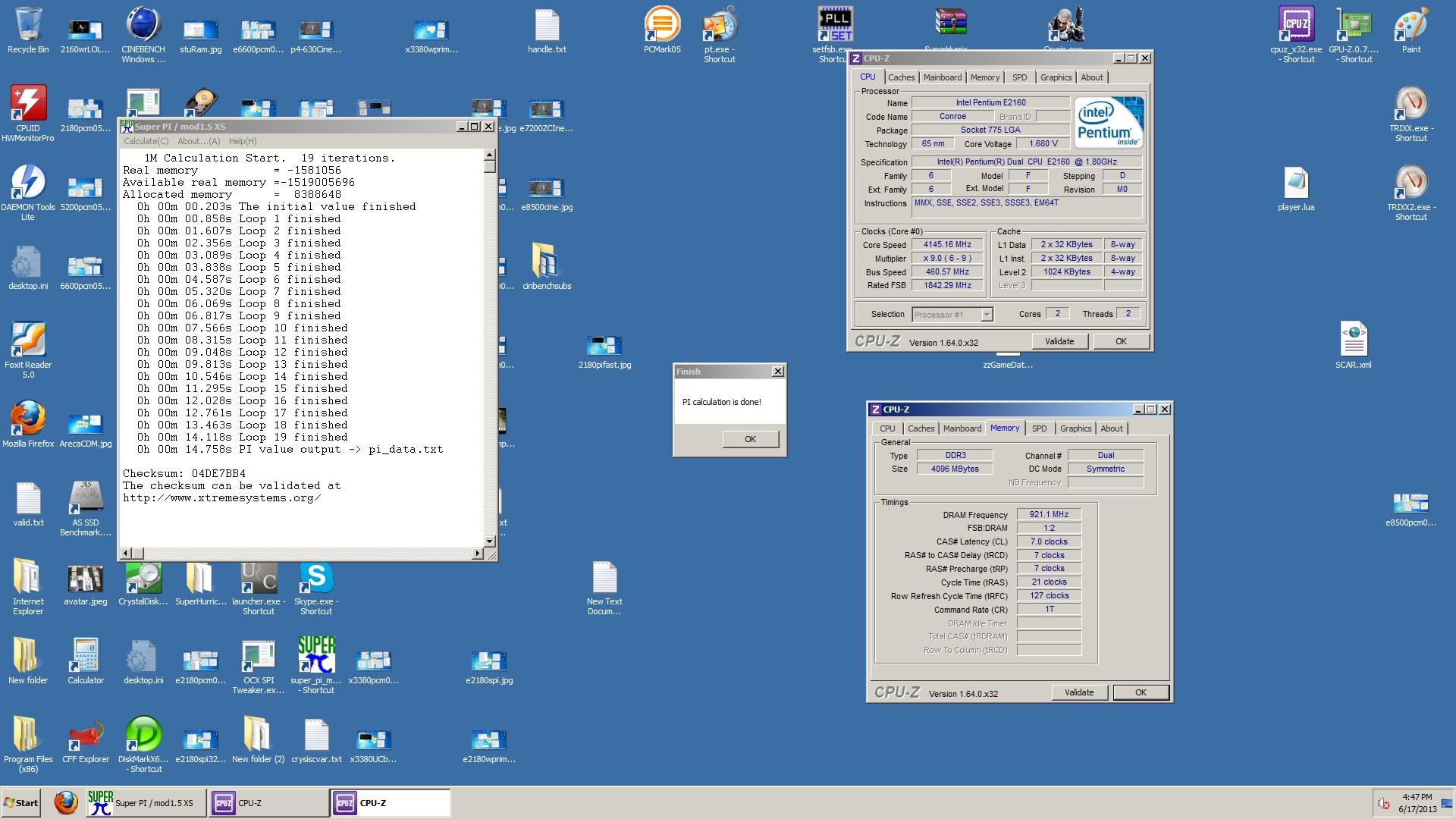Open CPUID HWMonitorPro icon
Image resolution: width=1456 pixels, height=819 pixels.
pyautogui.click(x=28, y=113)
